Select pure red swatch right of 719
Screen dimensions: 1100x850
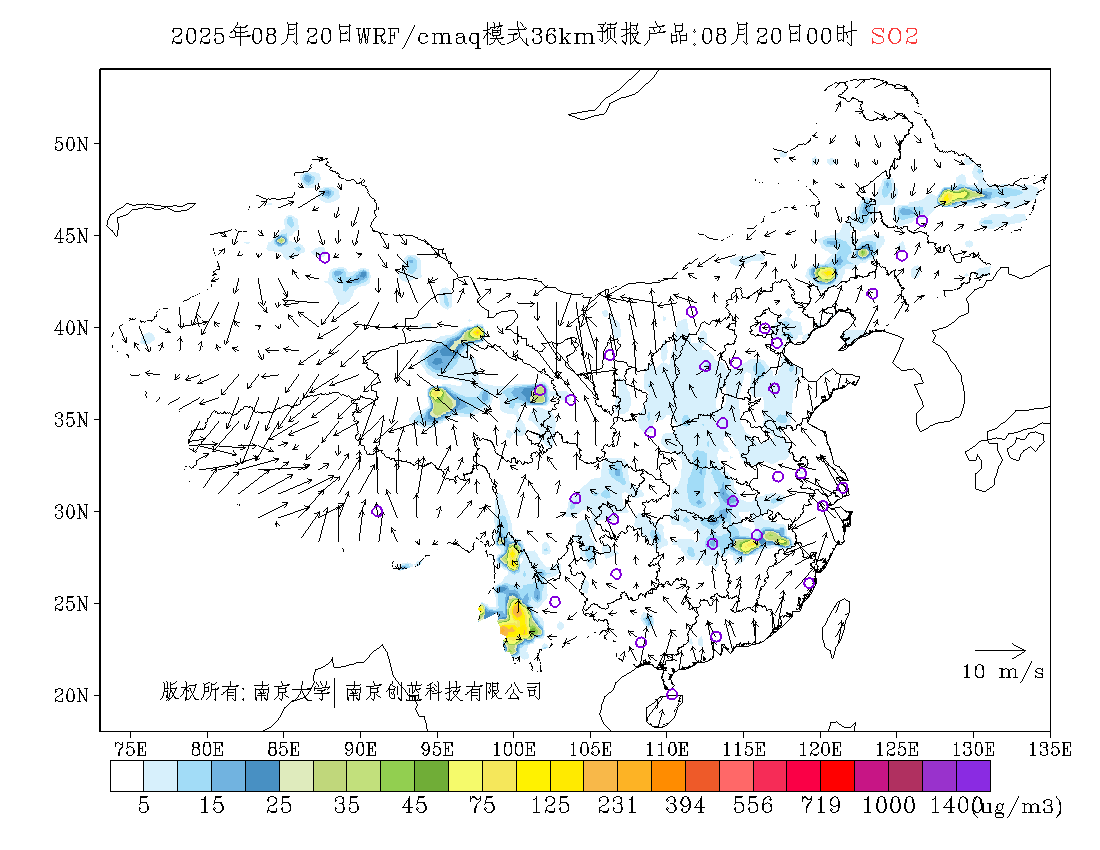(x=838, y=776)
